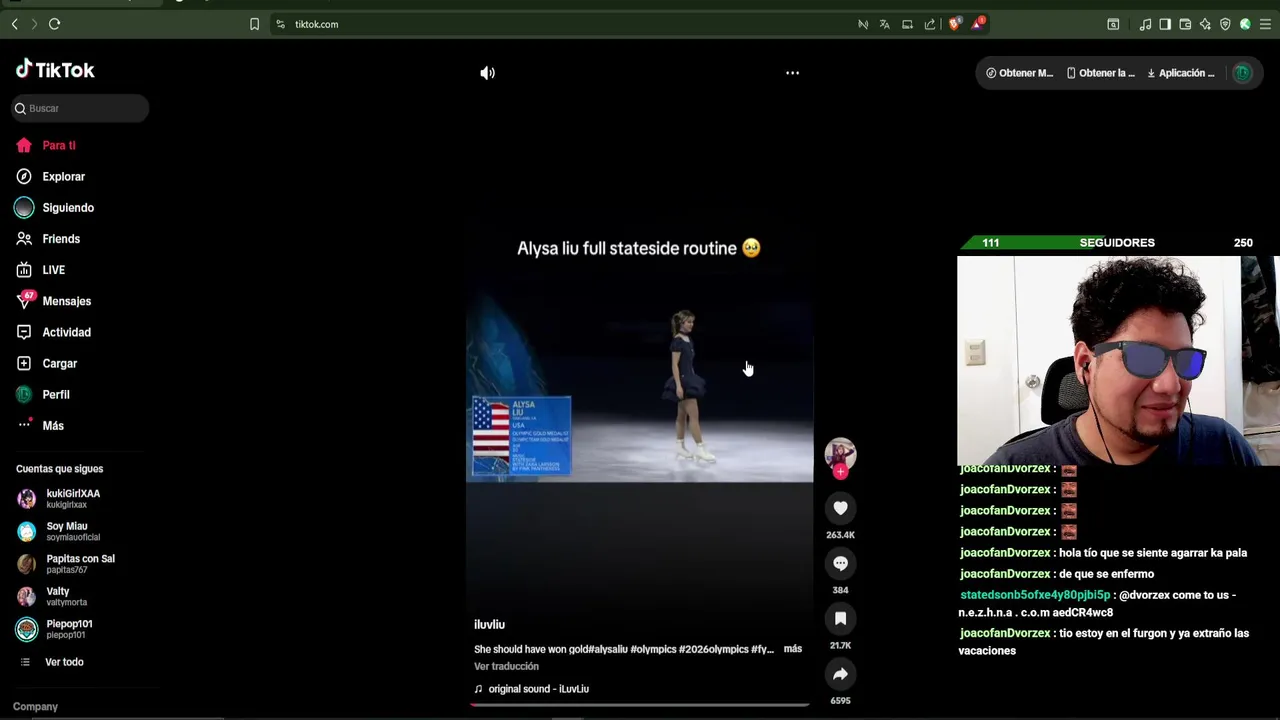
Task: Expand followed accounts with Ver todo
Action: tap(52, 662)
